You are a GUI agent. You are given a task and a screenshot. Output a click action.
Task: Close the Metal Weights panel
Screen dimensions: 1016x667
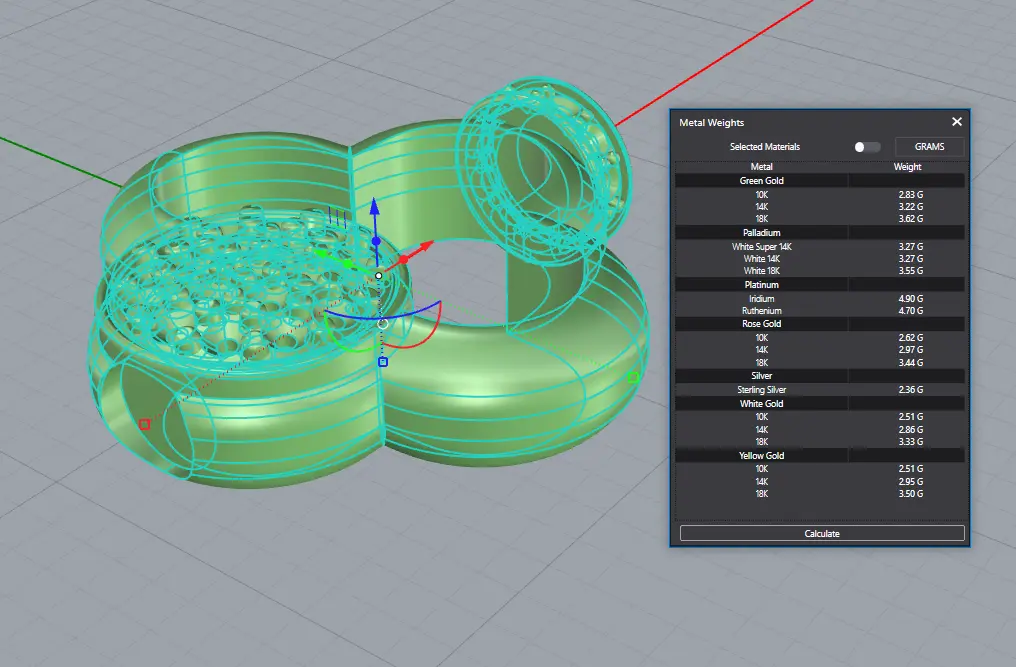click(x=956, y=122)
